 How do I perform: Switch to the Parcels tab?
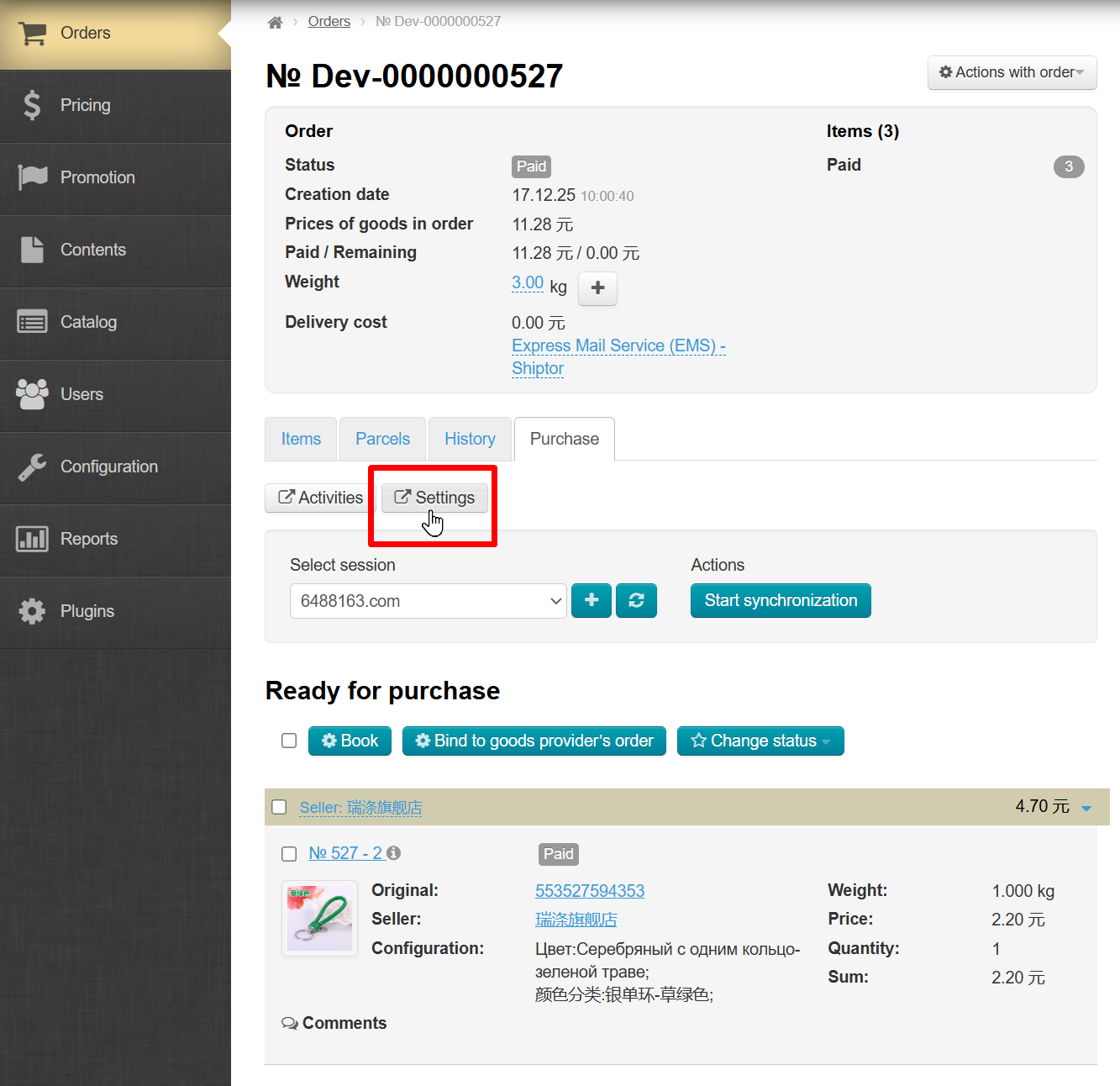point(382,439)
